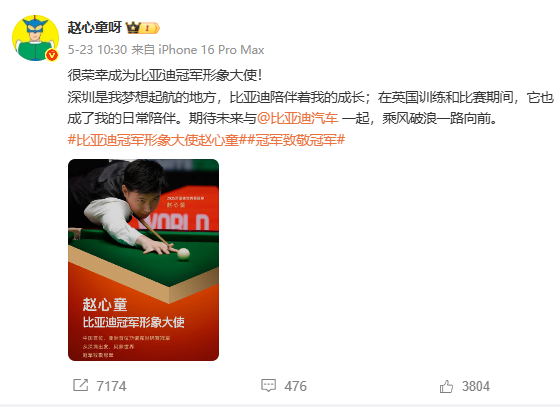Click the white cue ball in poster

click(184, 253)
